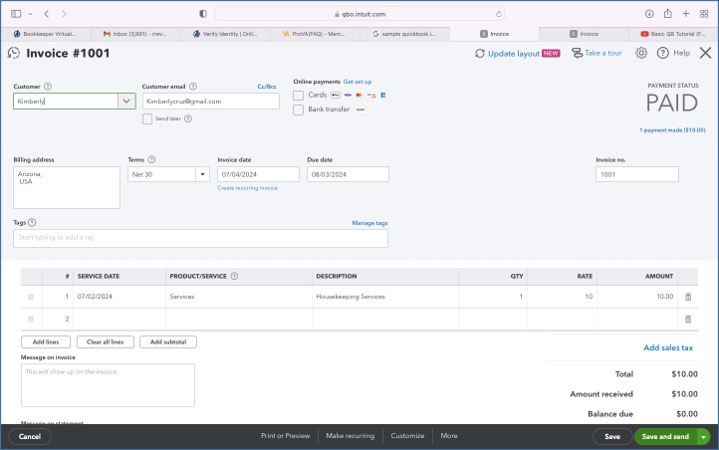Open invoice history clock icon beside title

click(x=14, y=53)
